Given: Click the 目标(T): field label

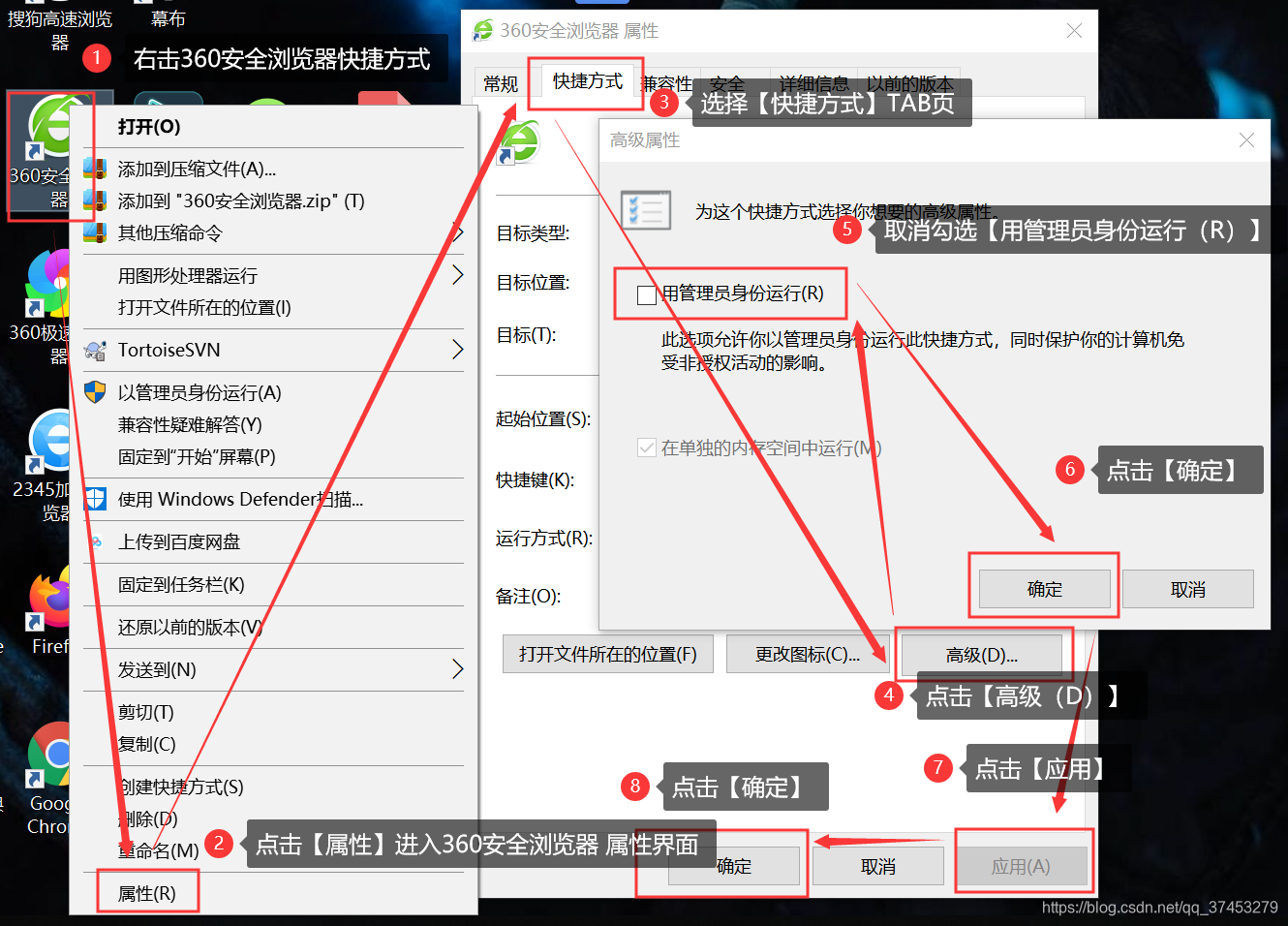Looking at the screenshot, I should [526, 335].
